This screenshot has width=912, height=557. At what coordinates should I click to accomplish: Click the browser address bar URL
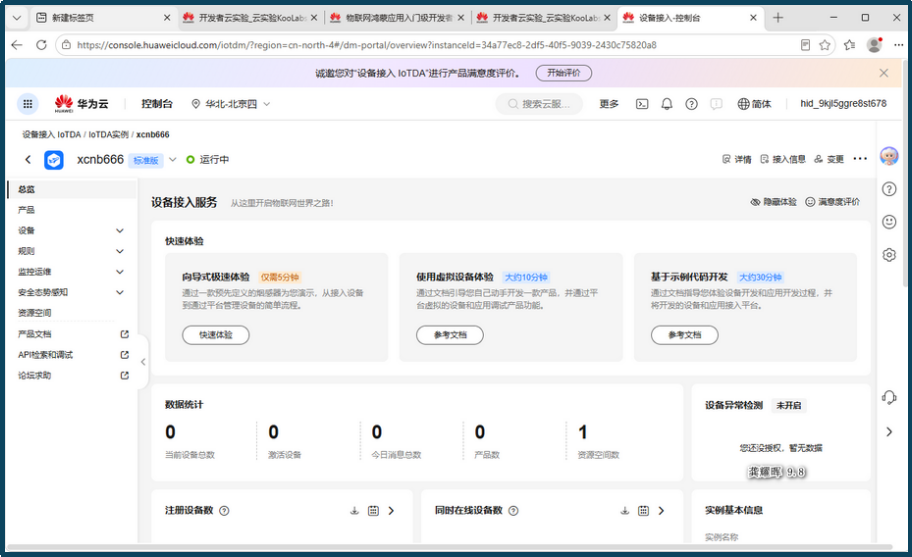coord(366,45)
